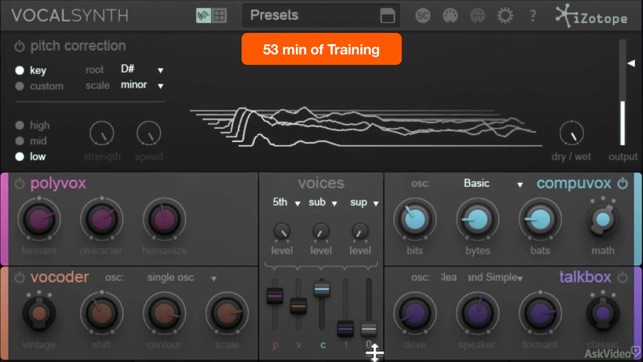
Task: Select the custom radio option
Action: point(19,86)
